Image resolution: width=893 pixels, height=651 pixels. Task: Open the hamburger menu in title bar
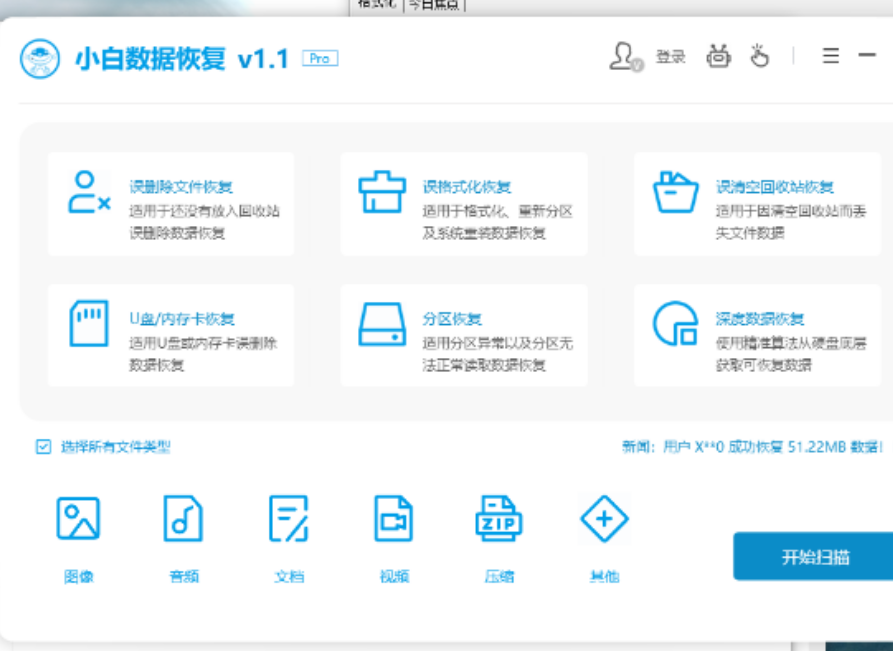[x=831, y=56]
